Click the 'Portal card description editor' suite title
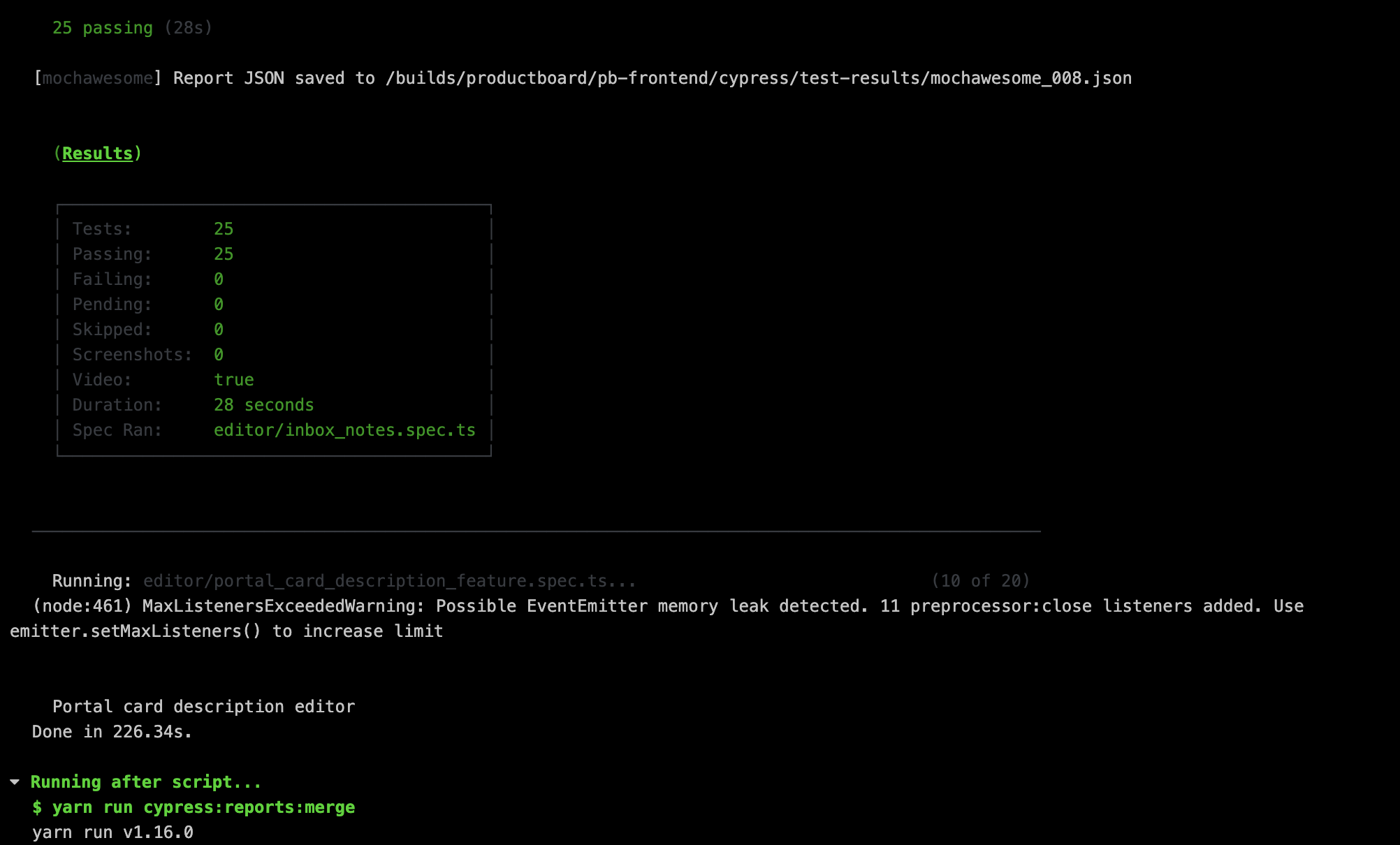The height and width of the screenshot is (845, 1400). 204,706
